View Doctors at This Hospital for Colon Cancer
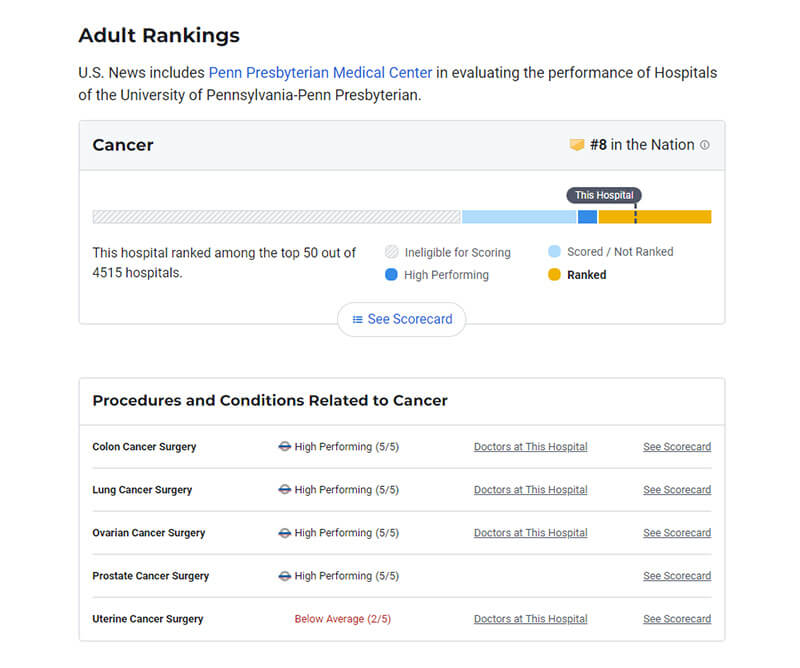The height and width of the screenshot is (668, 800). [x=531, y=447]
